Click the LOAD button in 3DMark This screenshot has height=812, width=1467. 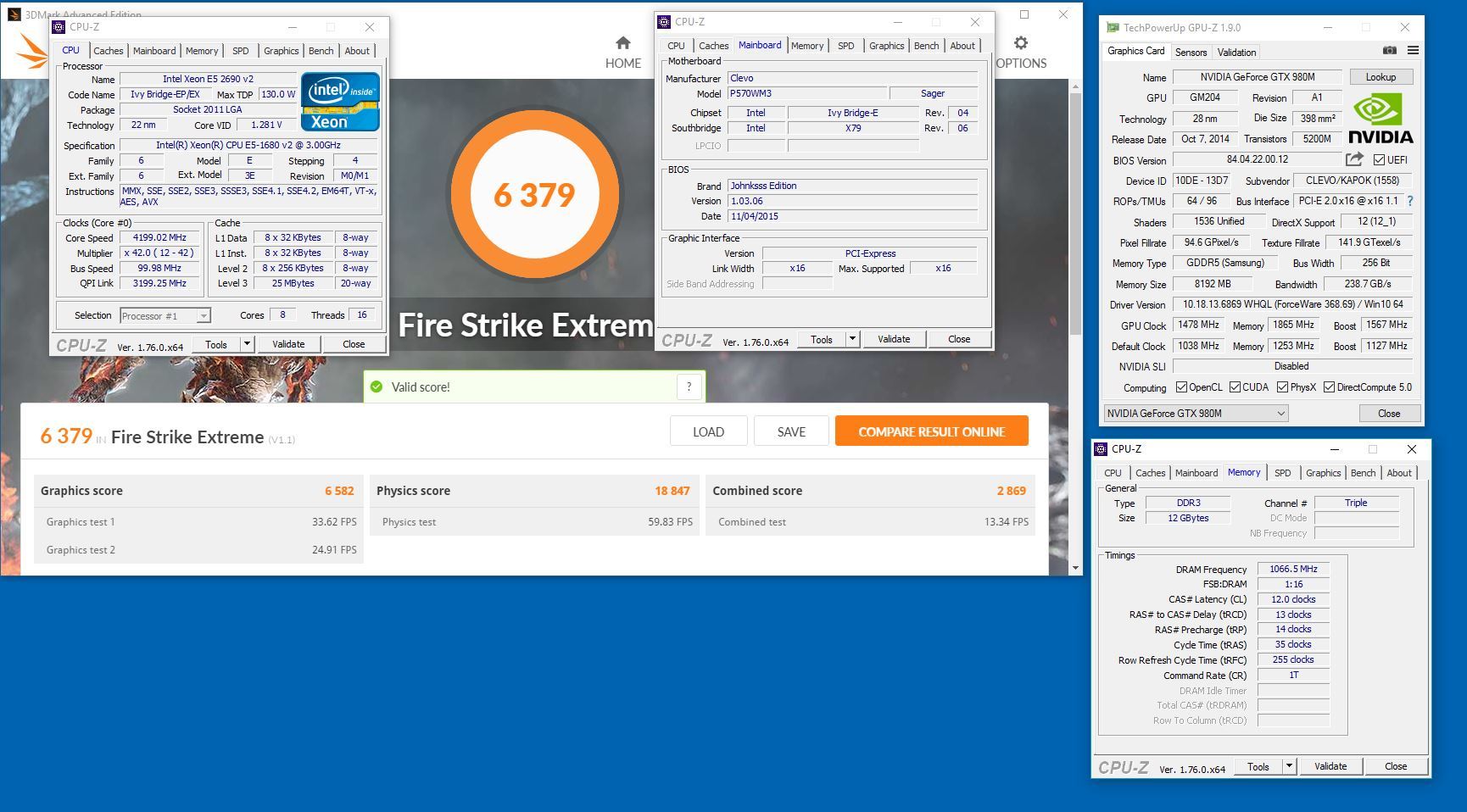click(708, 431)
